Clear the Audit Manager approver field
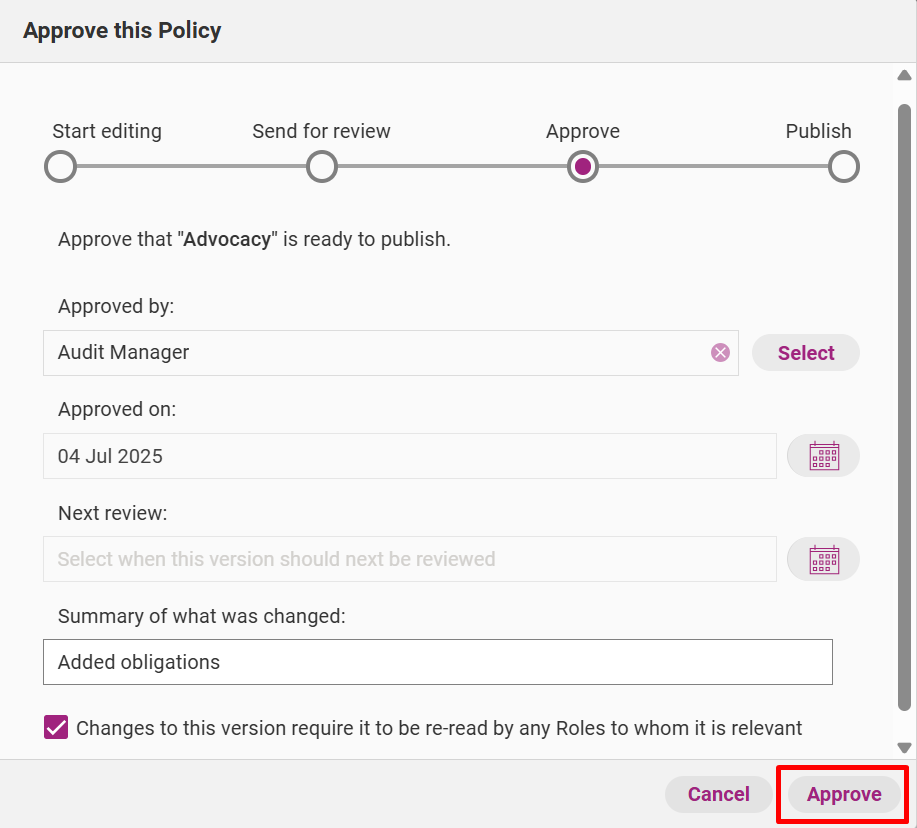Screen dimensions: 917x828 [720, 353]
